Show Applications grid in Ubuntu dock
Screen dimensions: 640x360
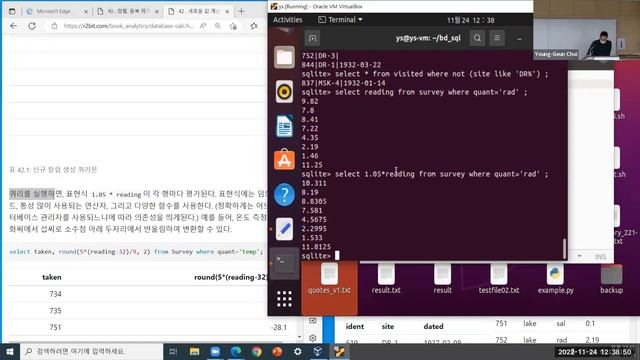tap(284, 299)
